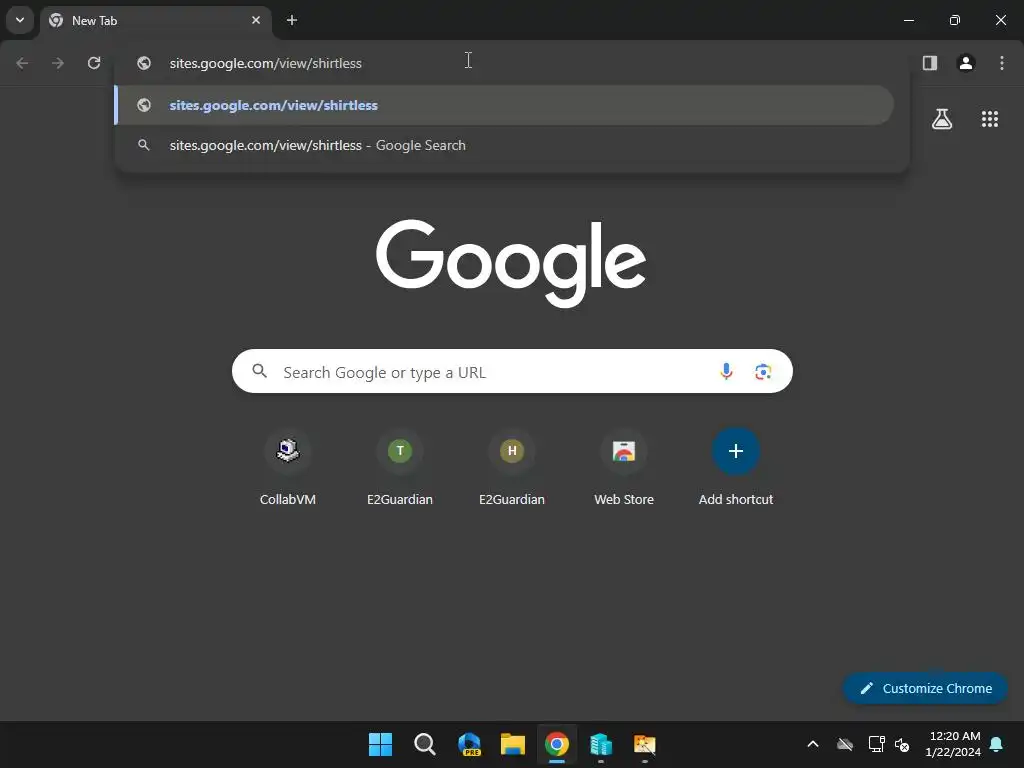1024x768 pixels.
Task: Open the Google apps grid
Action: 989,119
